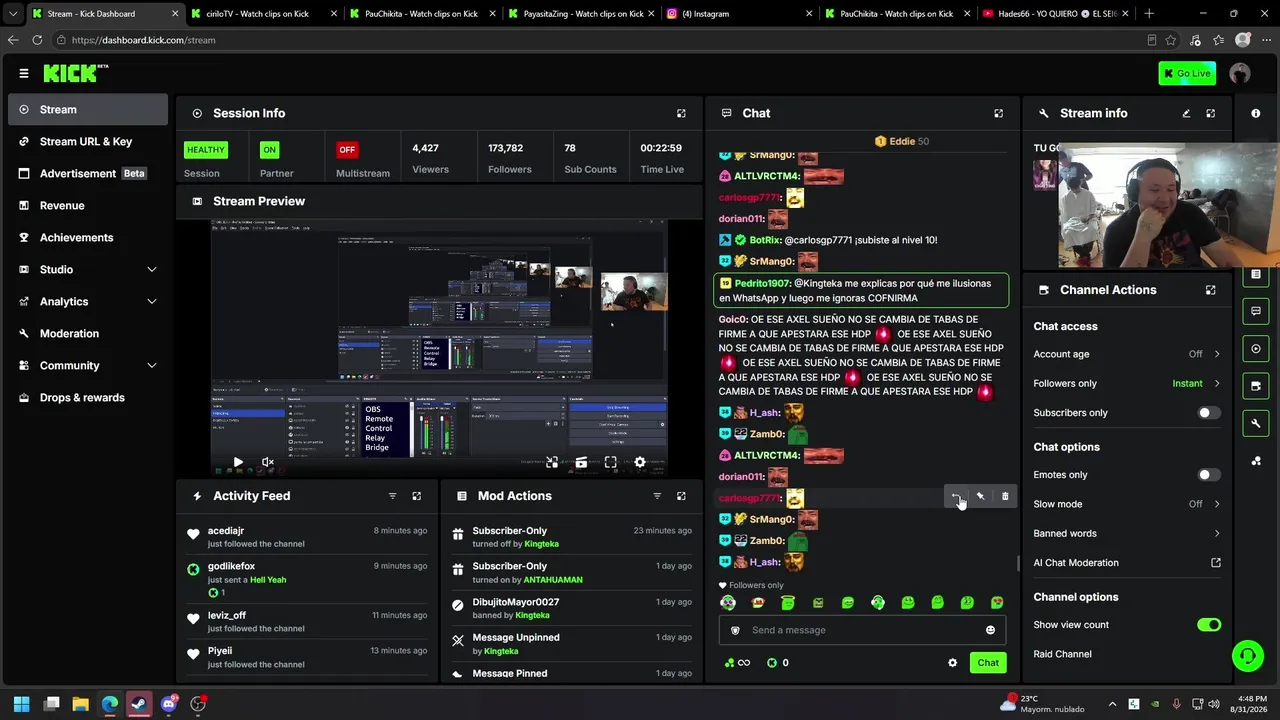Open Followers only Instant setting
The width and height of the screenshot is (1280, 720).
coord(1127,383)
